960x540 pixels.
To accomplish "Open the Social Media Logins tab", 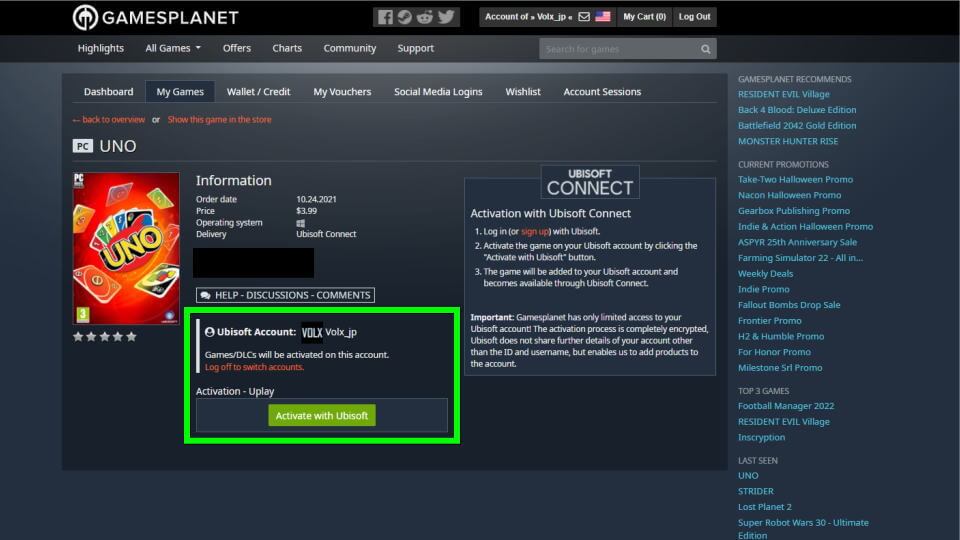I will 438,92.
